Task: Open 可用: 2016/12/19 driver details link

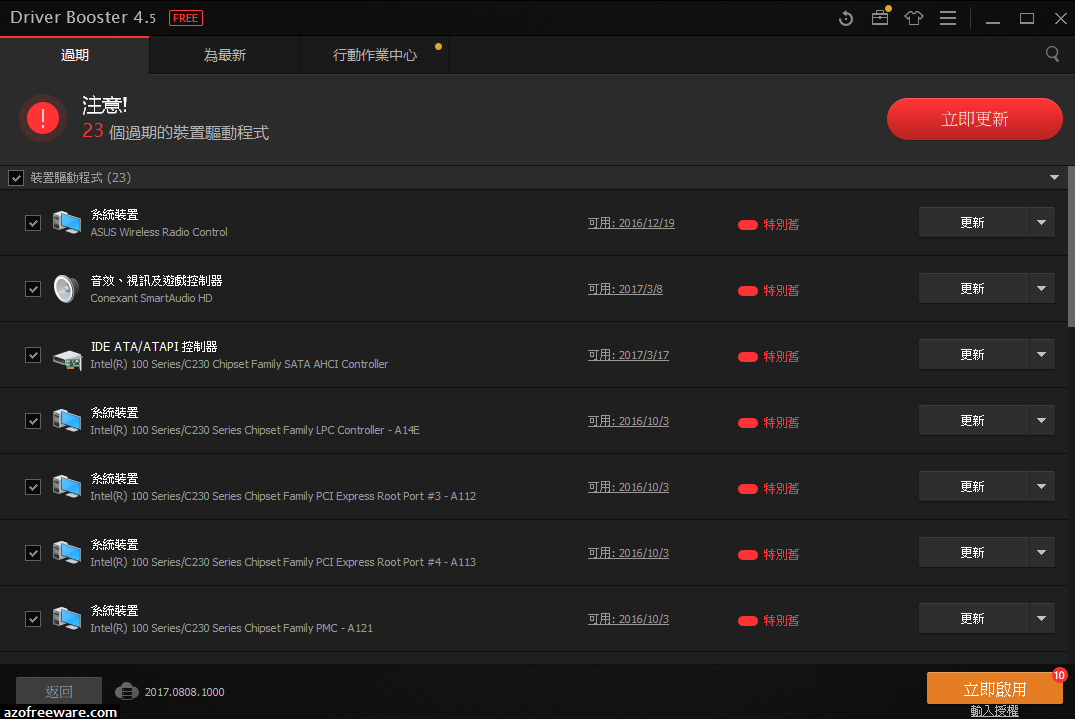Action: (631, 223)
